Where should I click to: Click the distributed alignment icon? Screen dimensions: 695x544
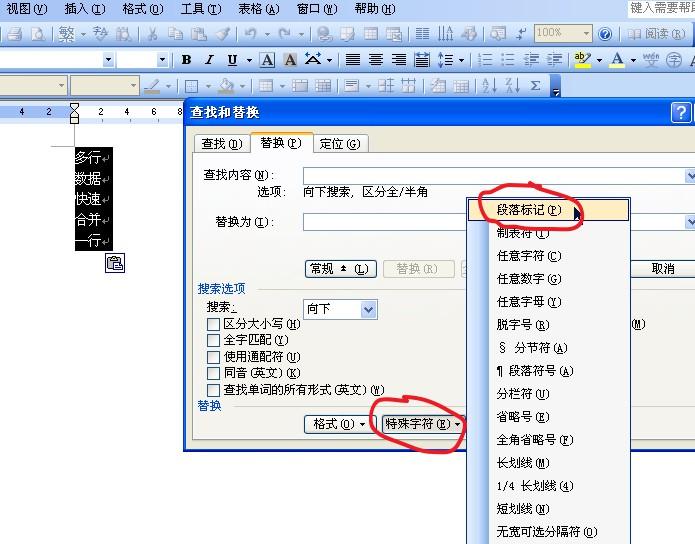422,59
